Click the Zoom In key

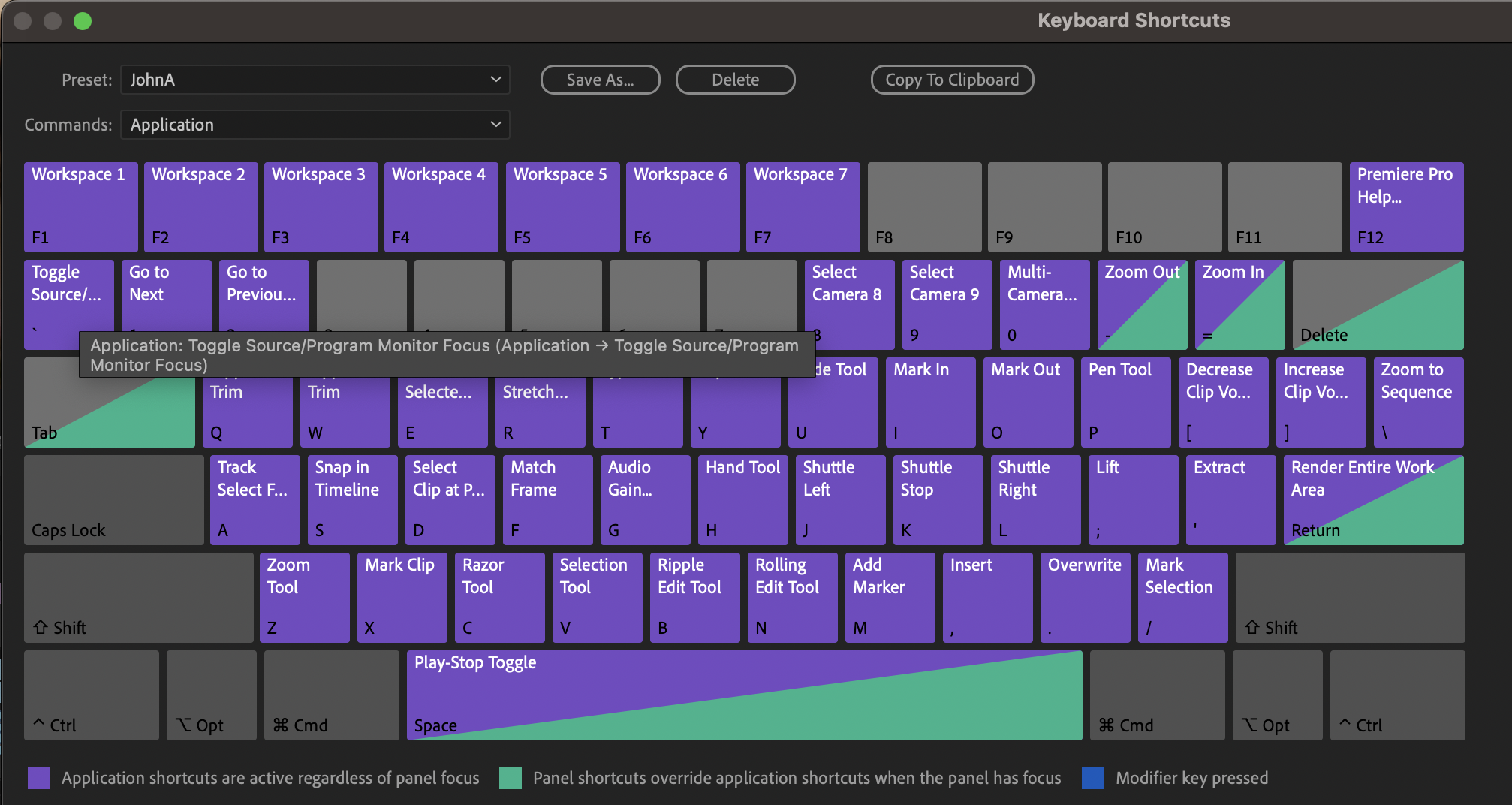[x=1238, y=305]
